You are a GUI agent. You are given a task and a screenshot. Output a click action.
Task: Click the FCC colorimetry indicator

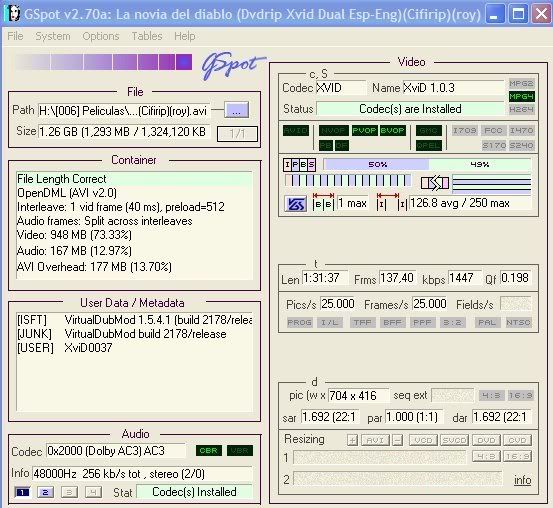[x=493, y=131]
